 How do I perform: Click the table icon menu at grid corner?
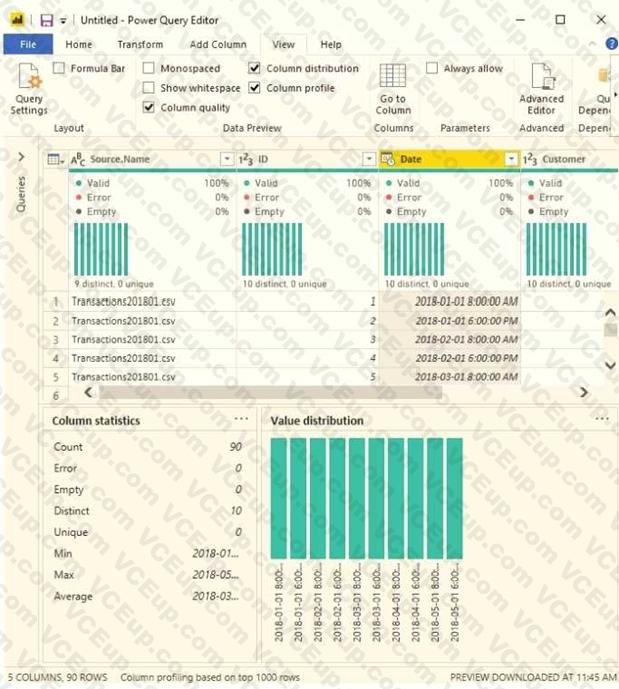click(55, 159)
